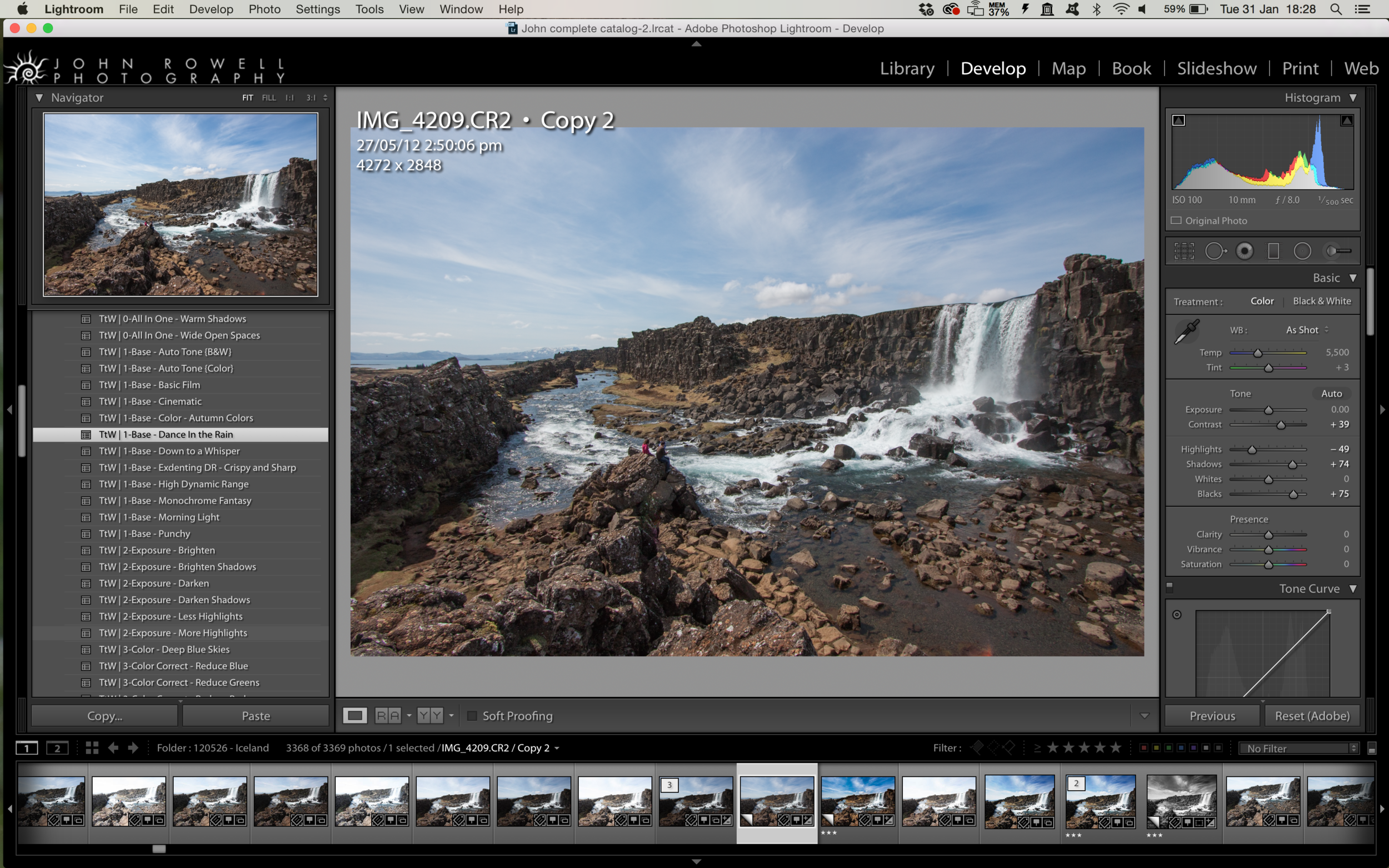This screenshot has width=1389, height=868.
Task: Open the Grid view icon in filmstrip bar
Action: tap(92, 747)
